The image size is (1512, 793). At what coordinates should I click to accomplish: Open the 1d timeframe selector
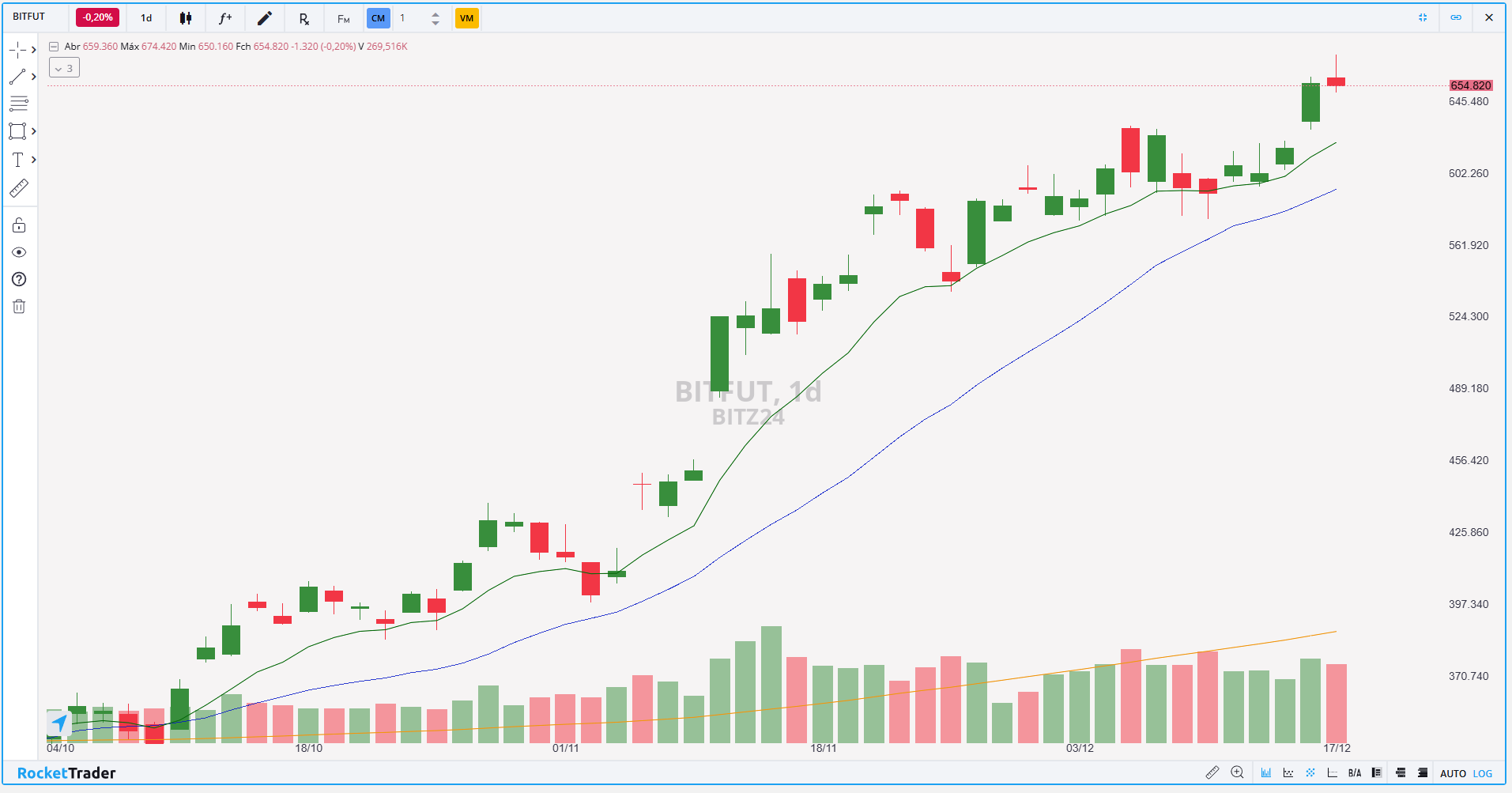(146, 18)
